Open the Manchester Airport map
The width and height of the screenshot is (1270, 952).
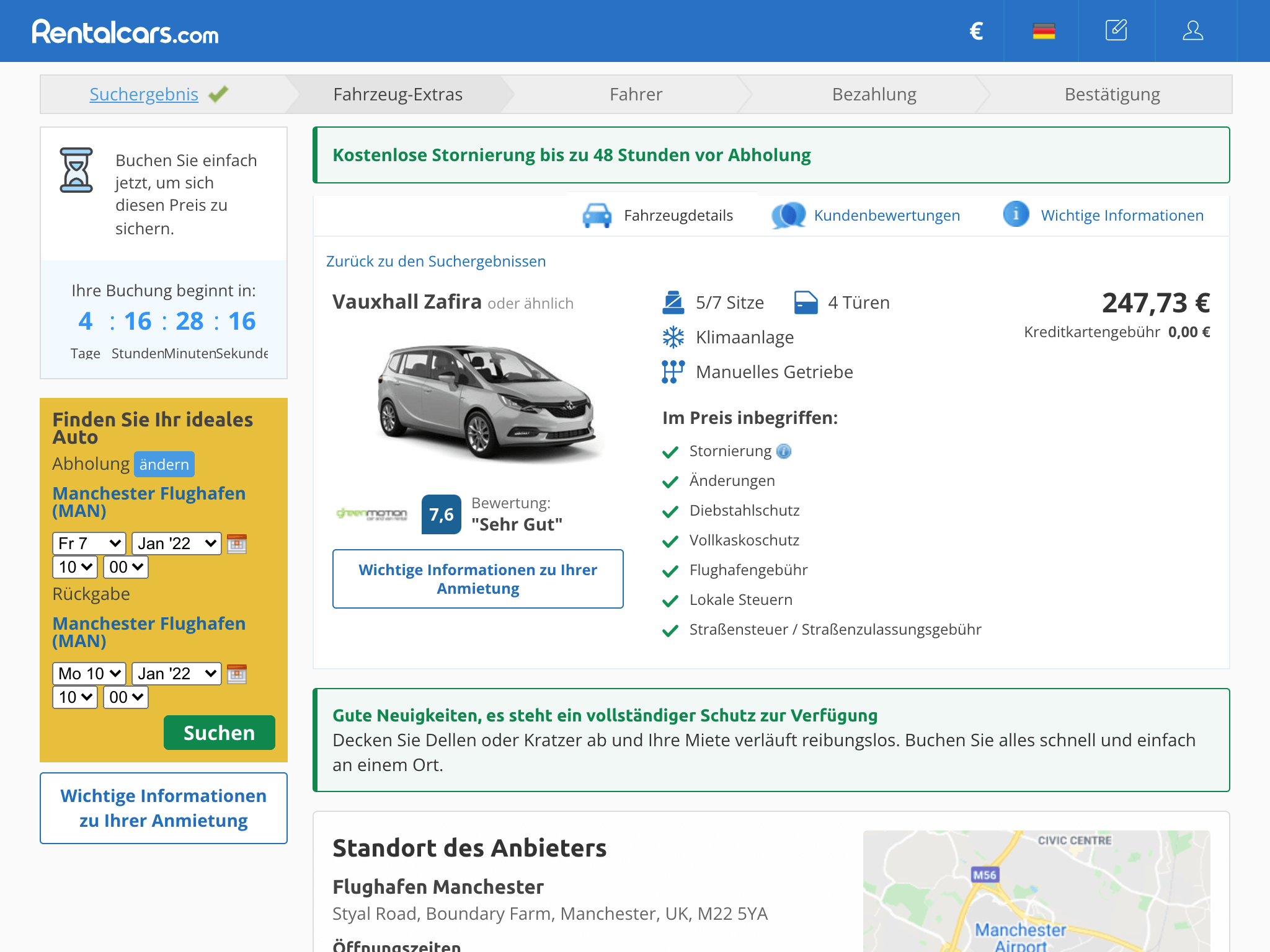[x=1036, y=891]
